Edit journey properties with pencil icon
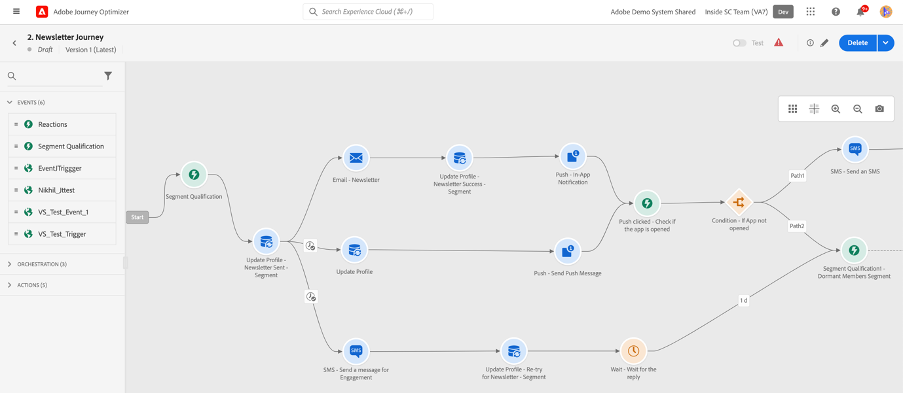Screen dimensions: 904x394 pos(824,43)
